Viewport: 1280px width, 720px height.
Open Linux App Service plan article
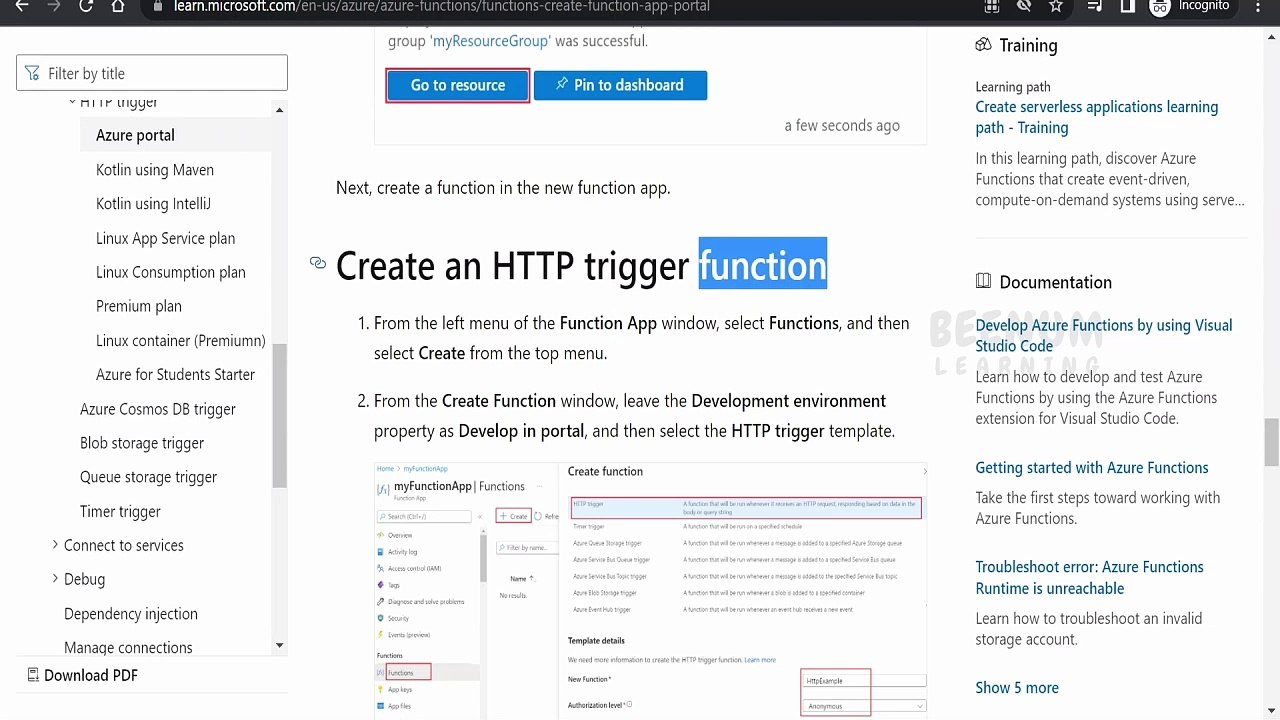click(166, 238)
